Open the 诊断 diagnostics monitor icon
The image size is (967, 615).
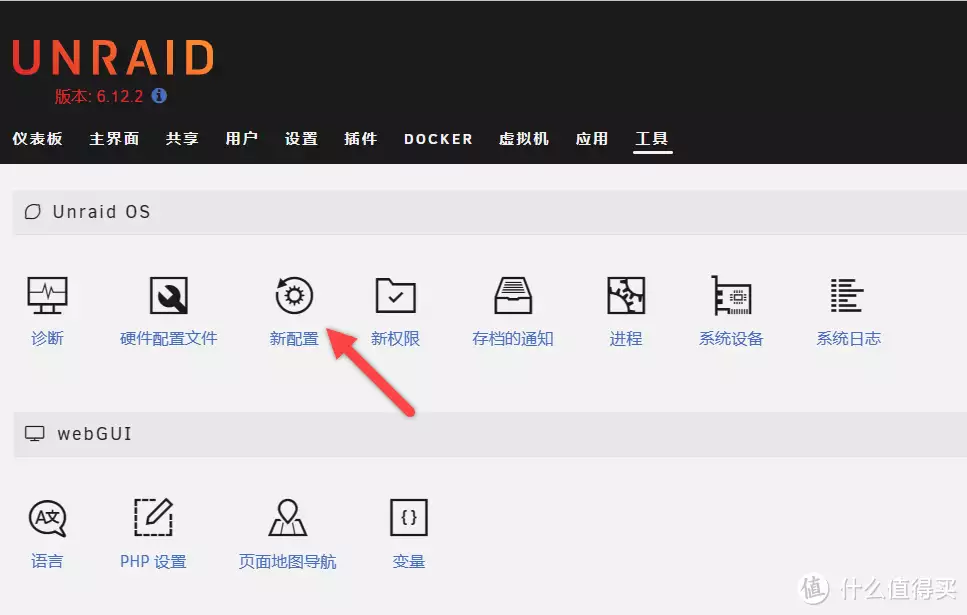[x=47, y=295]
